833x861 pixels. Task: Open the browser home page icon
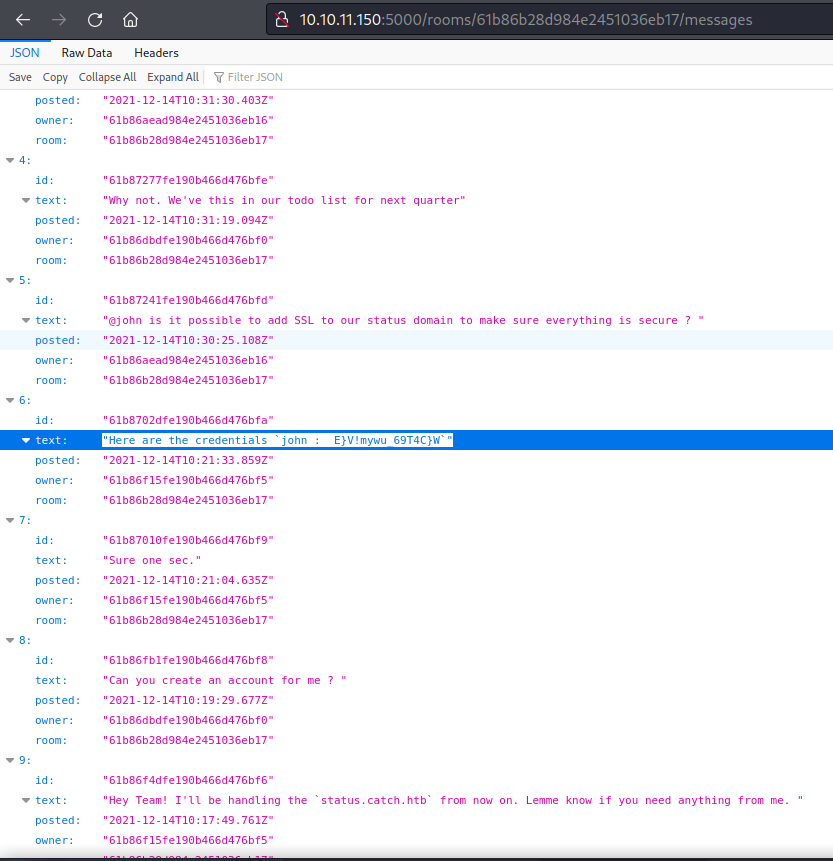[x=130, y=19]
